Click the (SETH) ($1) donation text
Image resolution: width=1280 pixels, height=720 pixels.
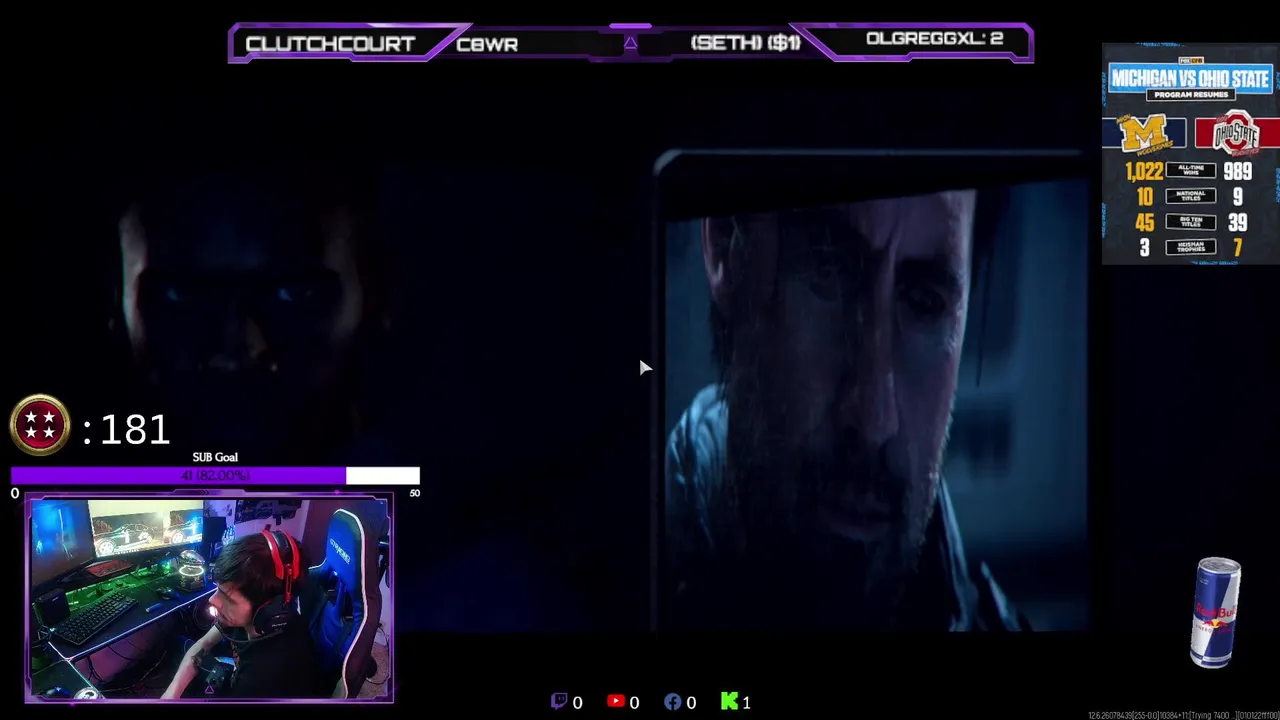click(x=746, y=43)
